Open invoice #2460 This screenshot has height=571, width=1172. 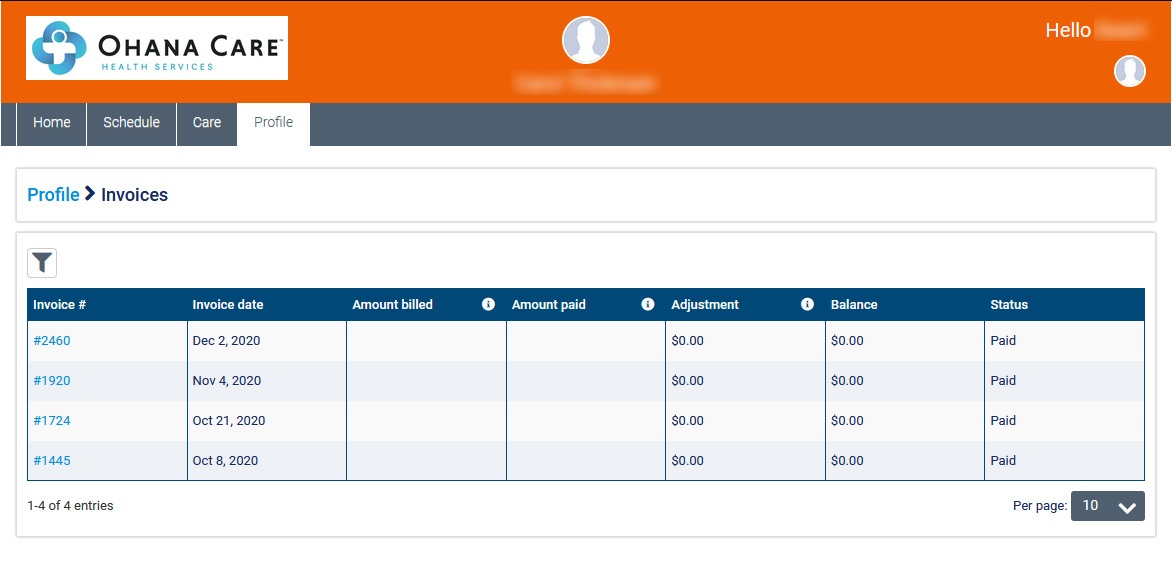pos(52,341)
